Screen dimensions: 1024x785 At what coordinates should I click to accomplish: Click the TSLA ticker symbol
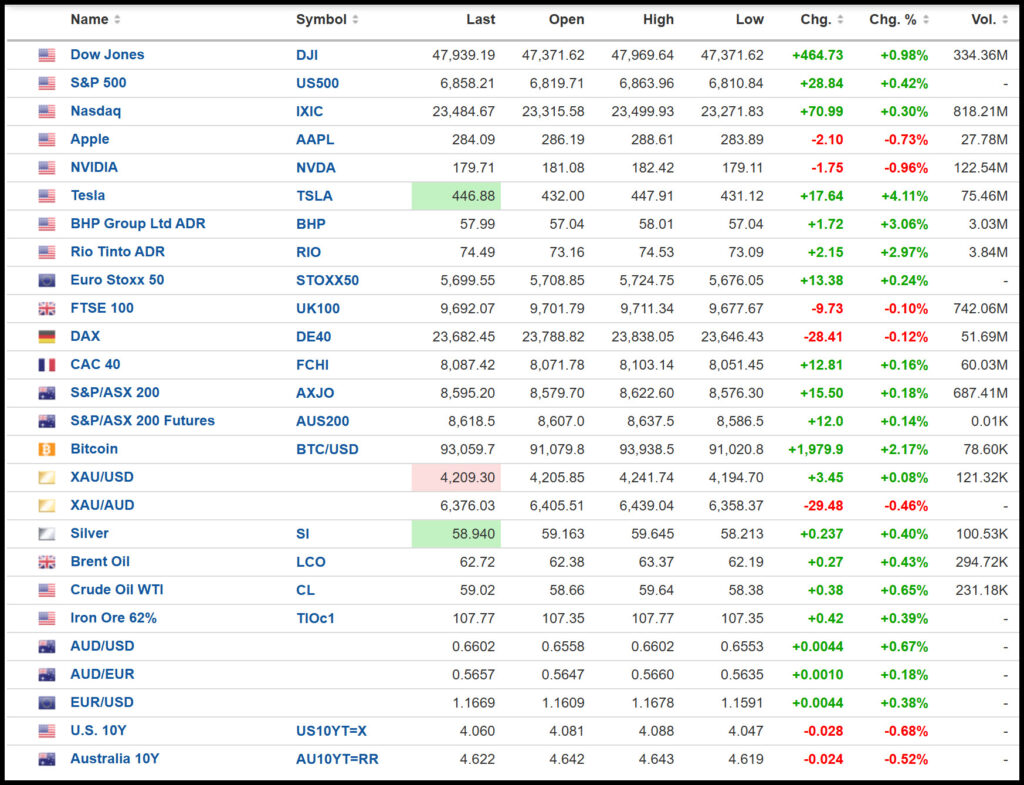tap(314, 196)
